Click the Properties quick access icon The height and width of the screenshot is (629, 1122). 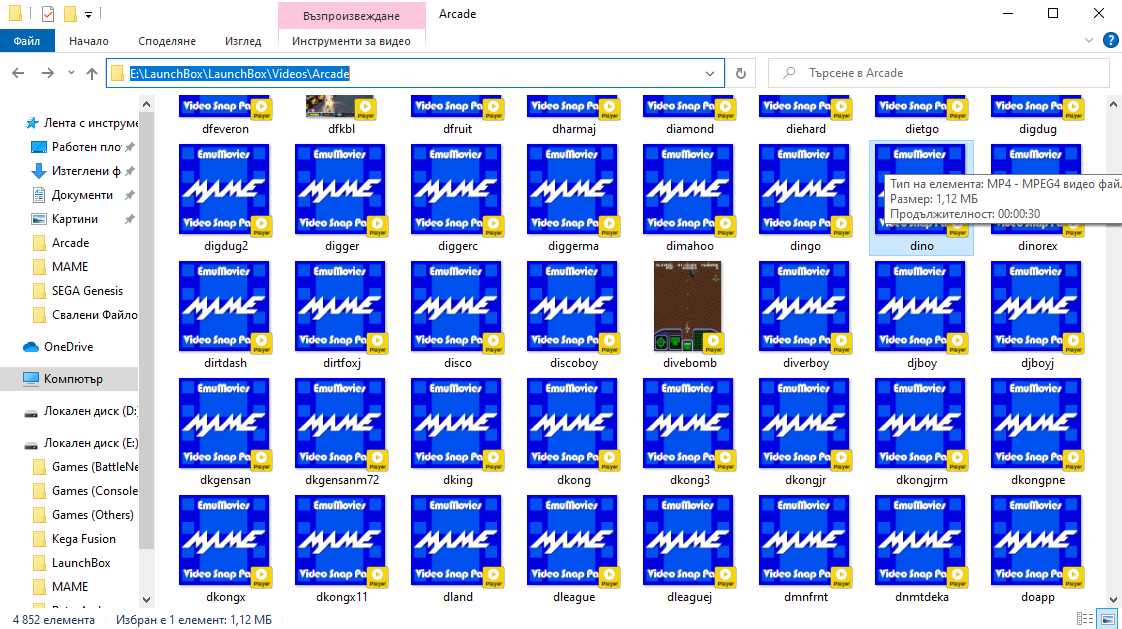point(48,14)
